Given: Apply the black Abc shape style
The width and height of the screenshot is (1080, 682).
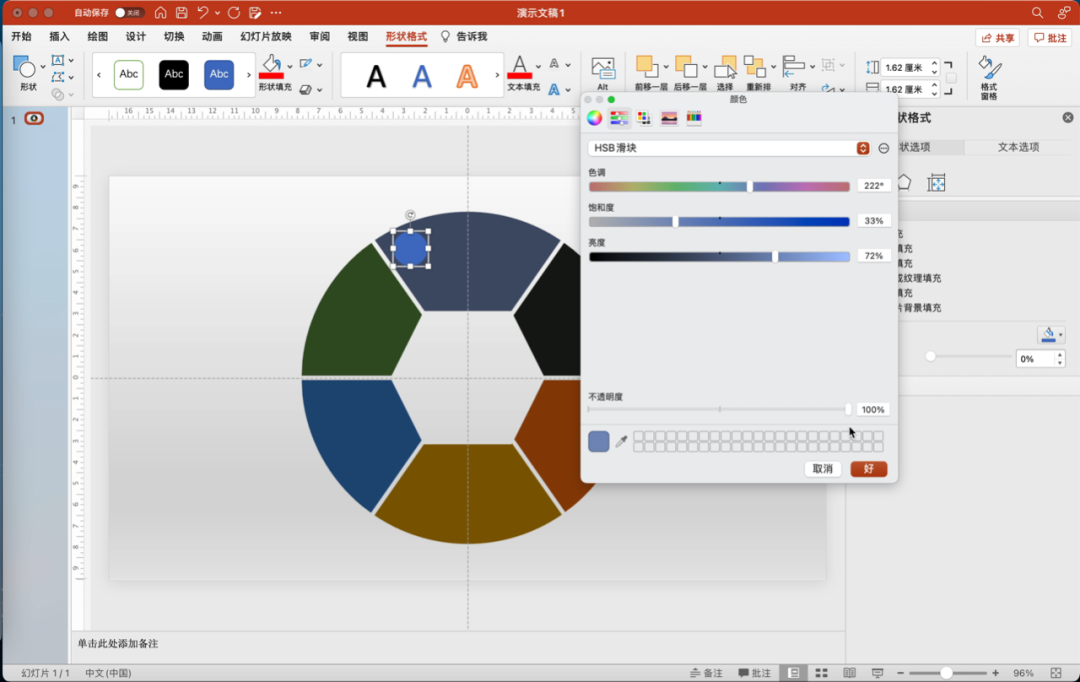Looking at the screenshot, I should (x=174, y=74).
